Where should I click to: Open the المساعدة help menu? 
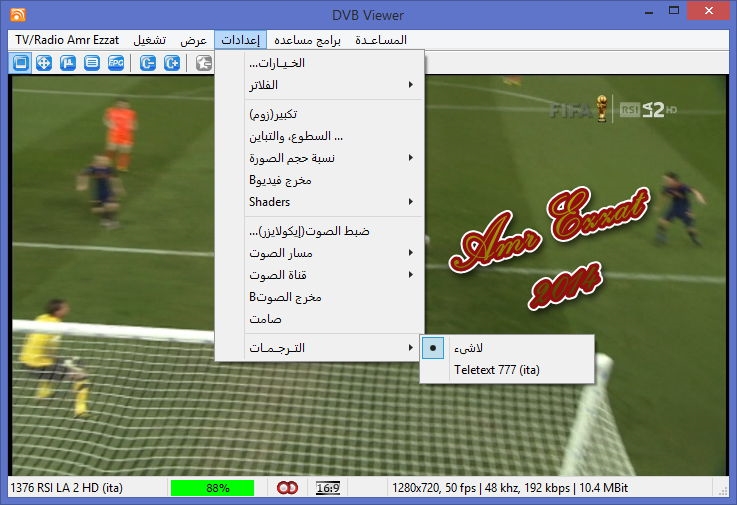(x=381, y=40)
